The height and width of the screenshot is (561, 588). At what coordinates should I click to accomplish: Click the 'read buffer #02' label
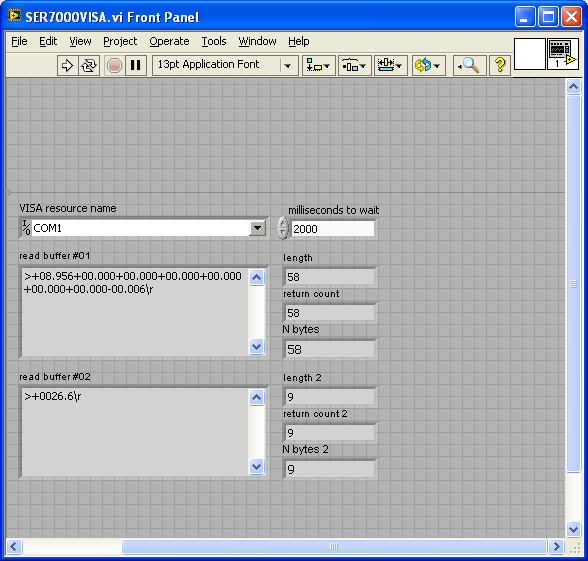(x=55, y=376)
